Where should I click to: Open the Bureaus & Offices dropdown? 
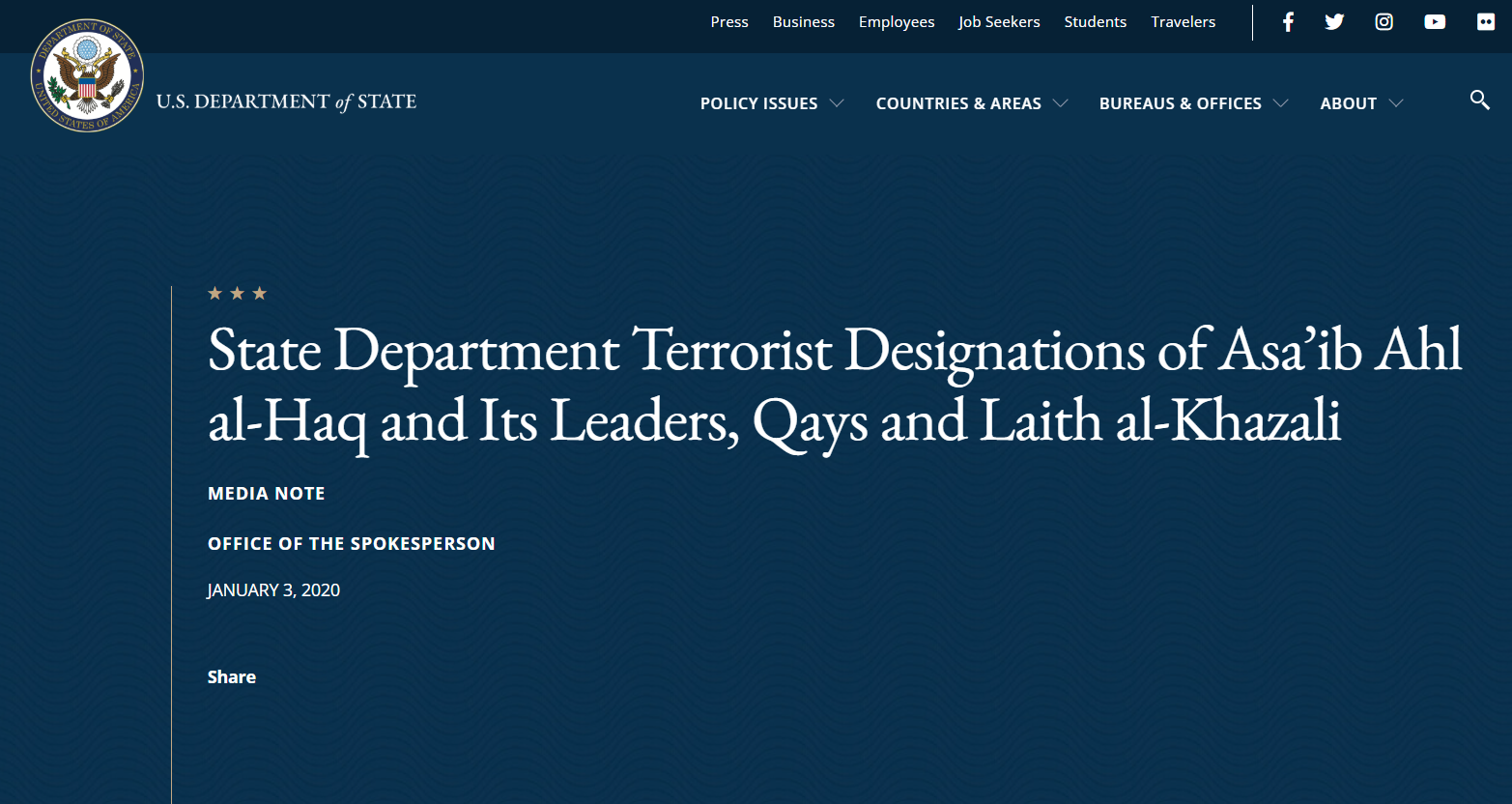pos(1193,103)
